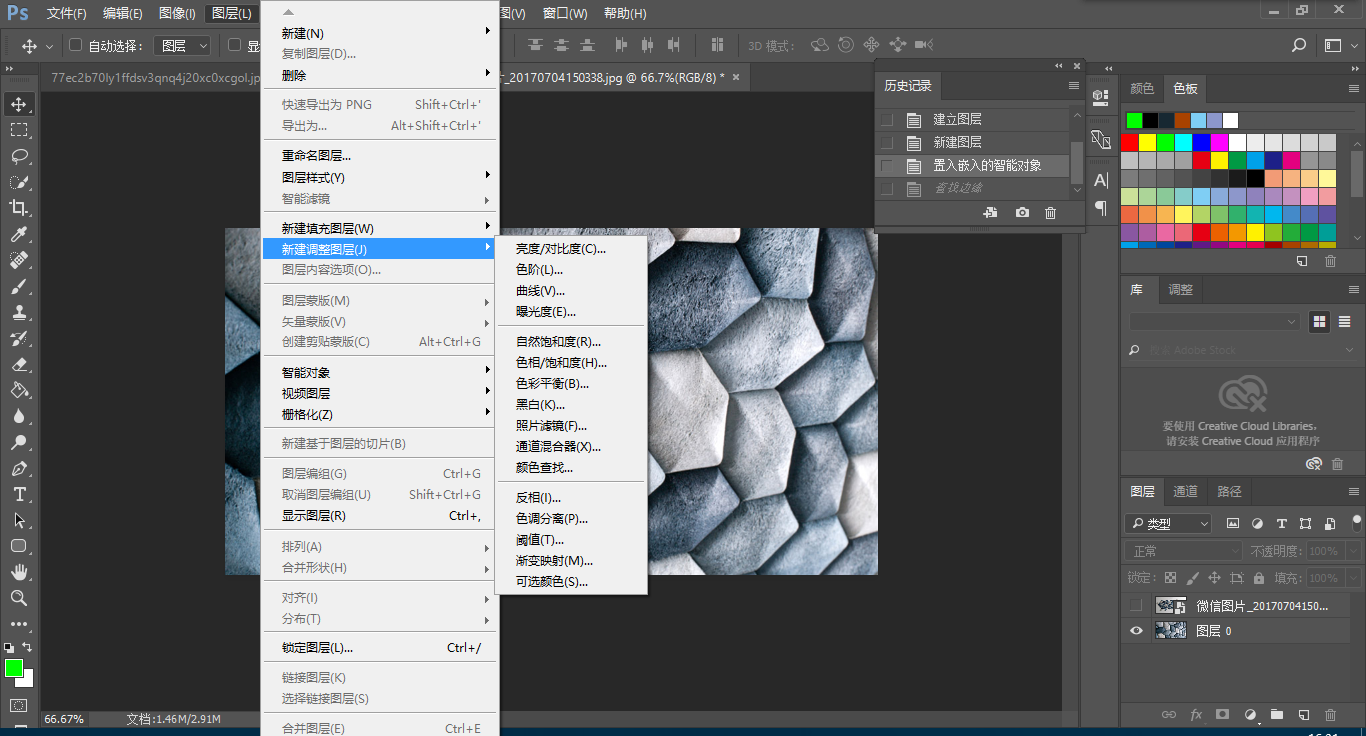The width and height of the screenshot is (1366, 736).
Task: Select the Eyedropper tool
Action: [x=19, y=234]
